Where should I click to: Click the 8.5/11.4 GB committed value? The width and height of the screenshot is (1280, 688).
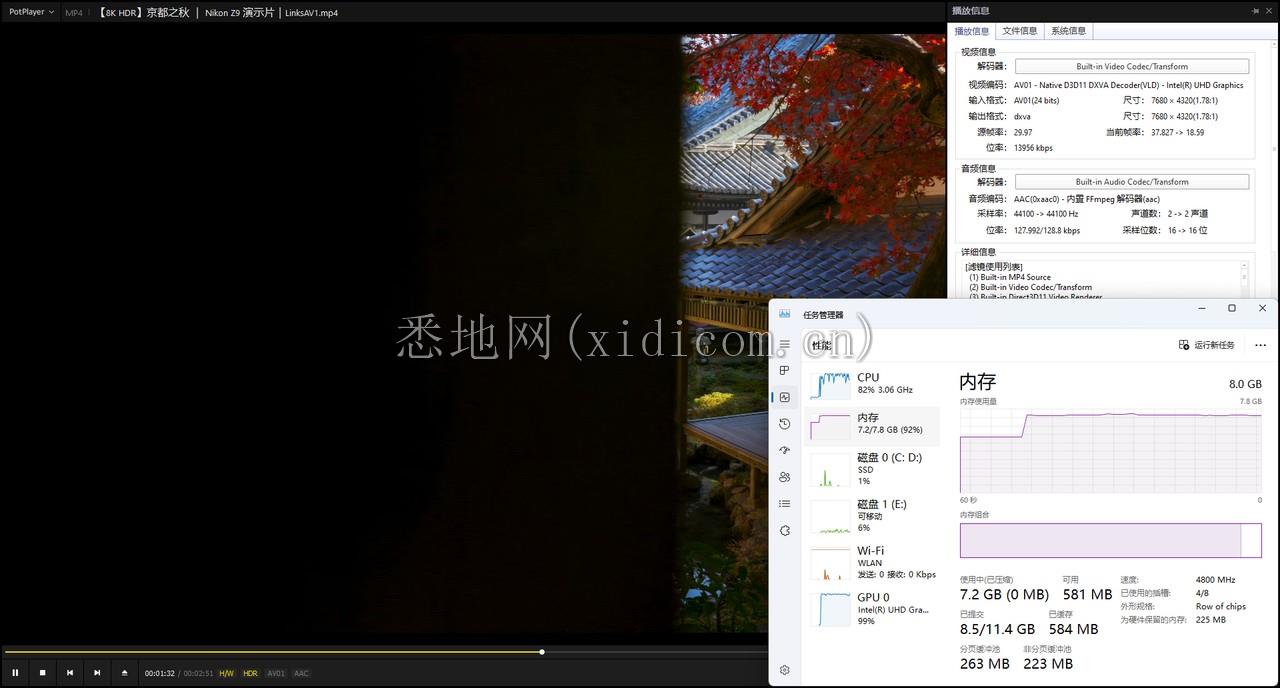(x=997, y=629)
